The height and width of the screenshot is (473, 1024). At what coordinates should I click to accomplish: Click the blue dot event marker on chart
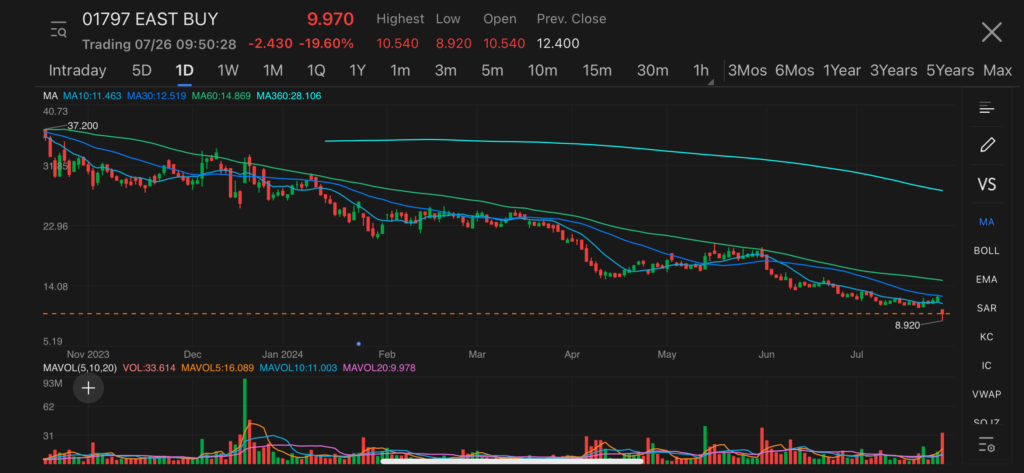(358, 343)
